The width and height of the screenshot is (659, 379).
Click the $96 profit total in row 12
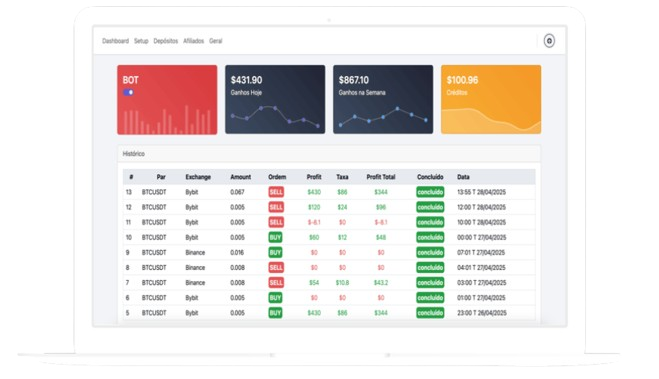(381, 207)
